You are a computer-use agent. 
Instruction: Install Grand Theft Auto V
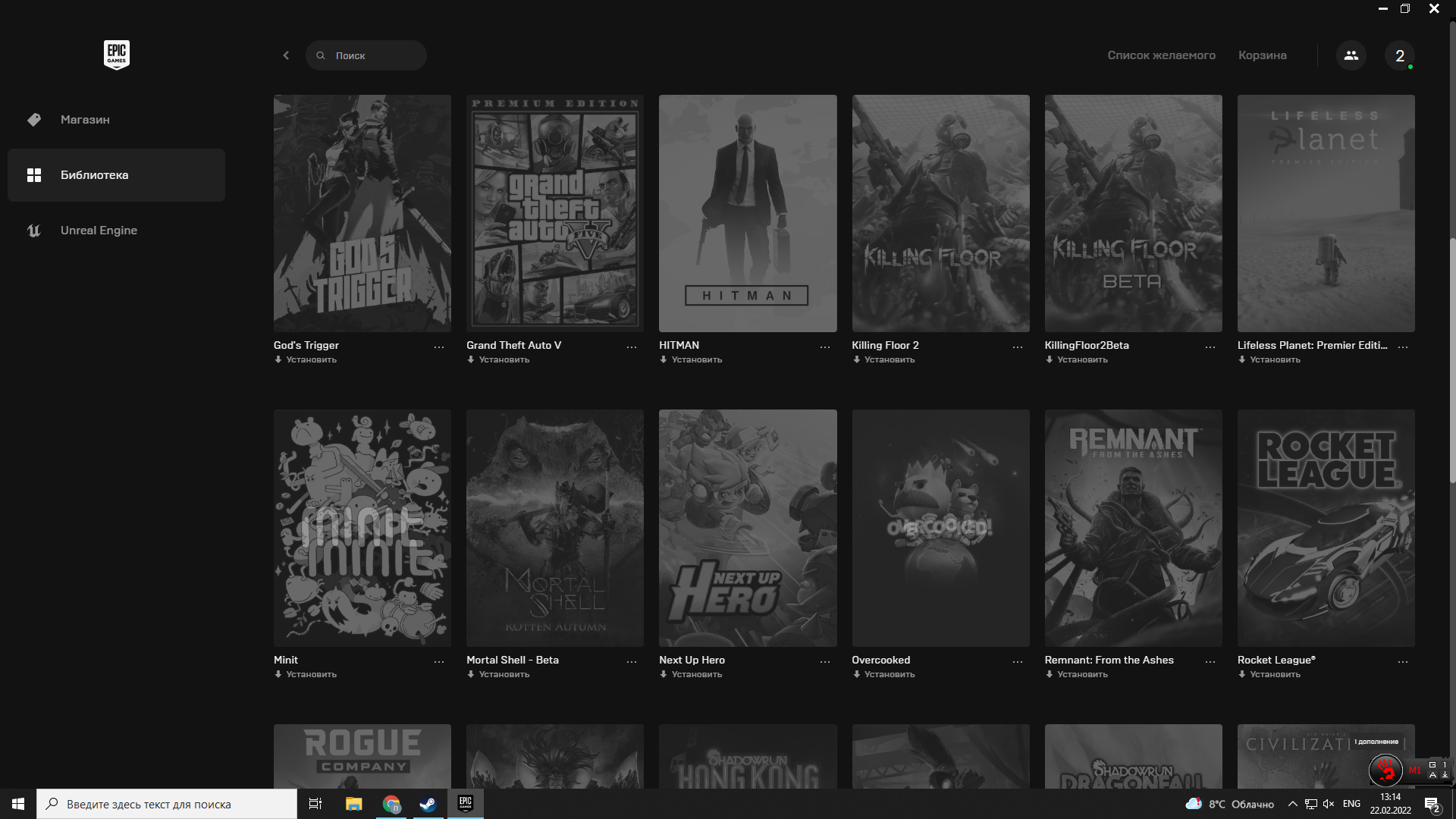pos(498,359)
